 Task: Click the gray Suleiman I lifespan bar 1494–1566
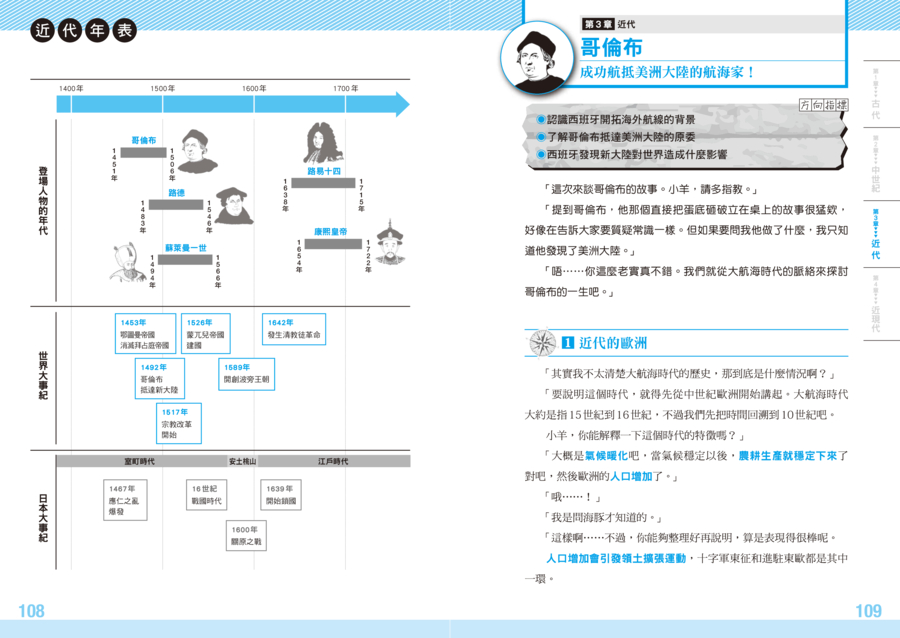pos(185,259)
